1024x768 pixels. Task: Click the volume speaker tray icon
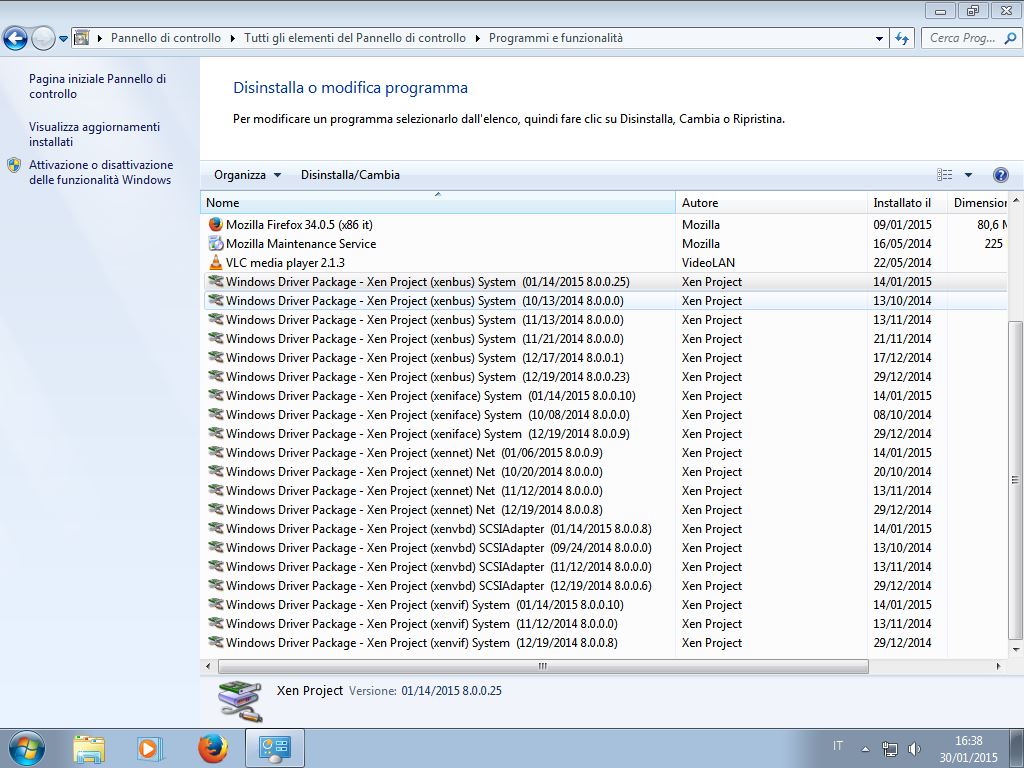(914, 748)
